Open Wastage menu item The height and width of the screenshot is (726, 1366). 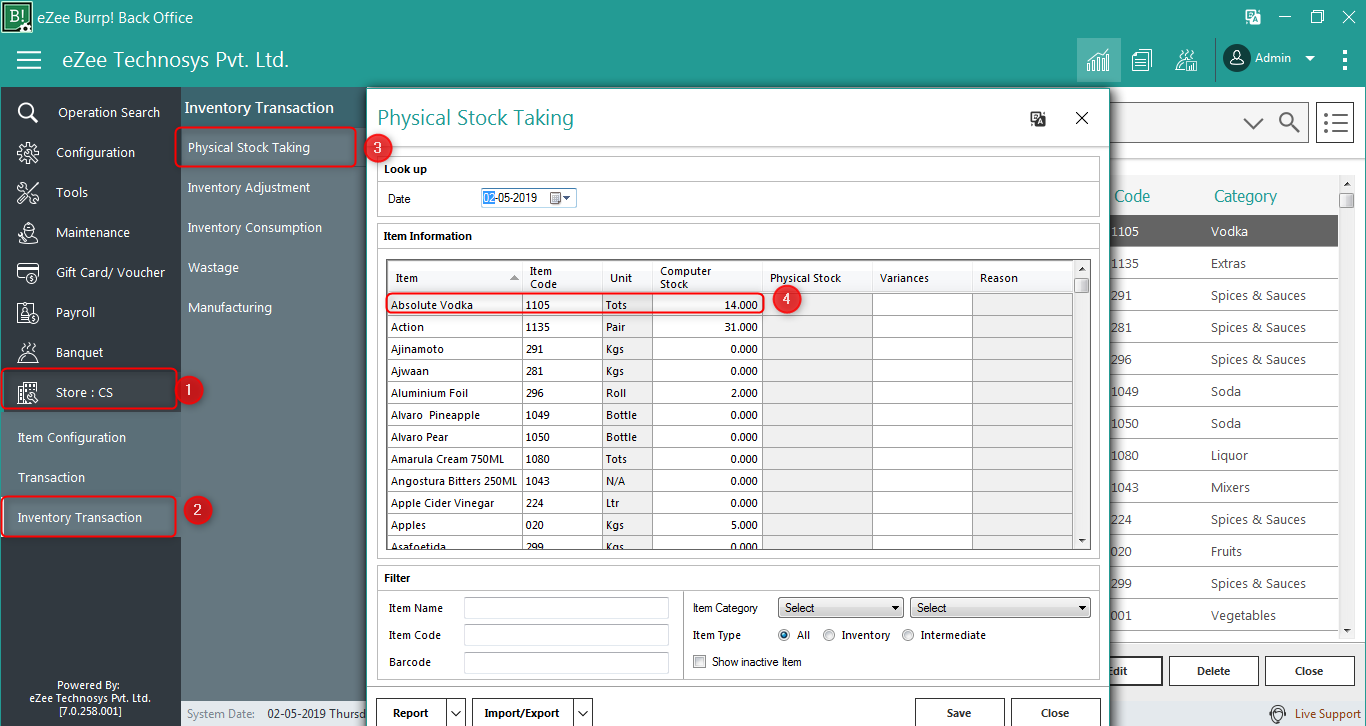pyautogui.click(x=213, y=268)
